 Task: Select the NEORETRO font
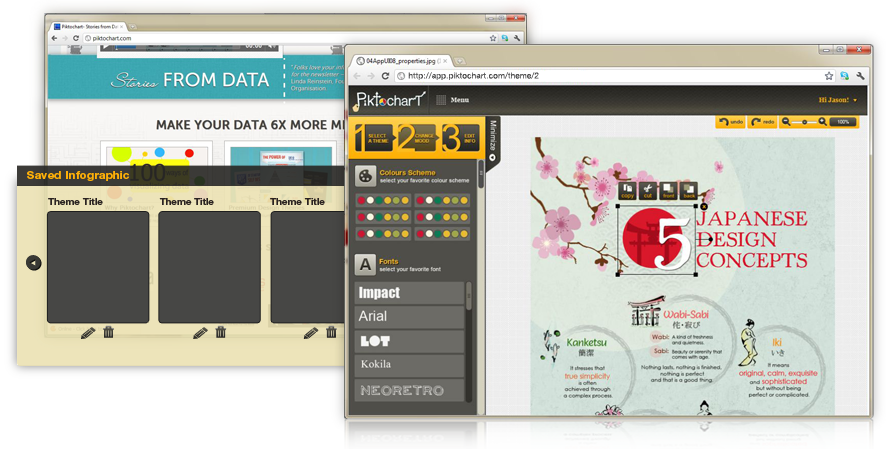pyautogui.click(x=409, y=390)
